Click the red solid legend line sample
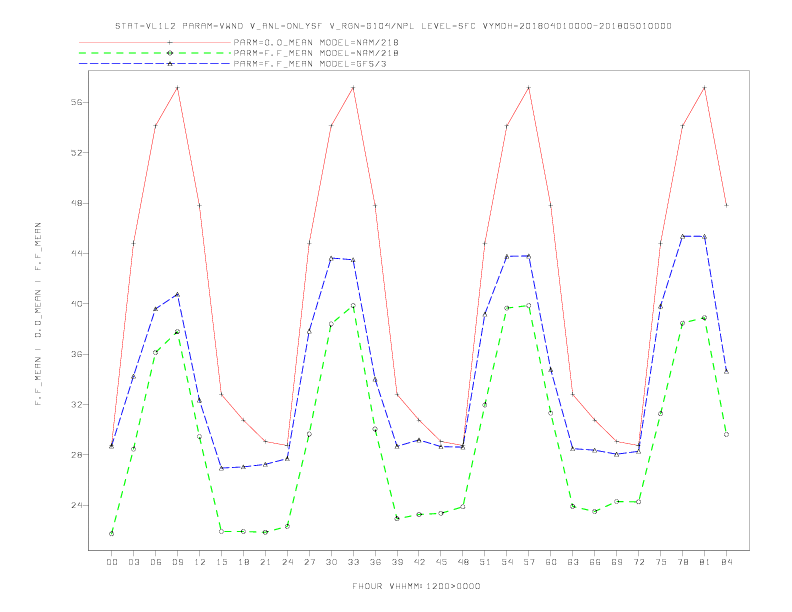792x612 pixels. (x=155, y=42)
